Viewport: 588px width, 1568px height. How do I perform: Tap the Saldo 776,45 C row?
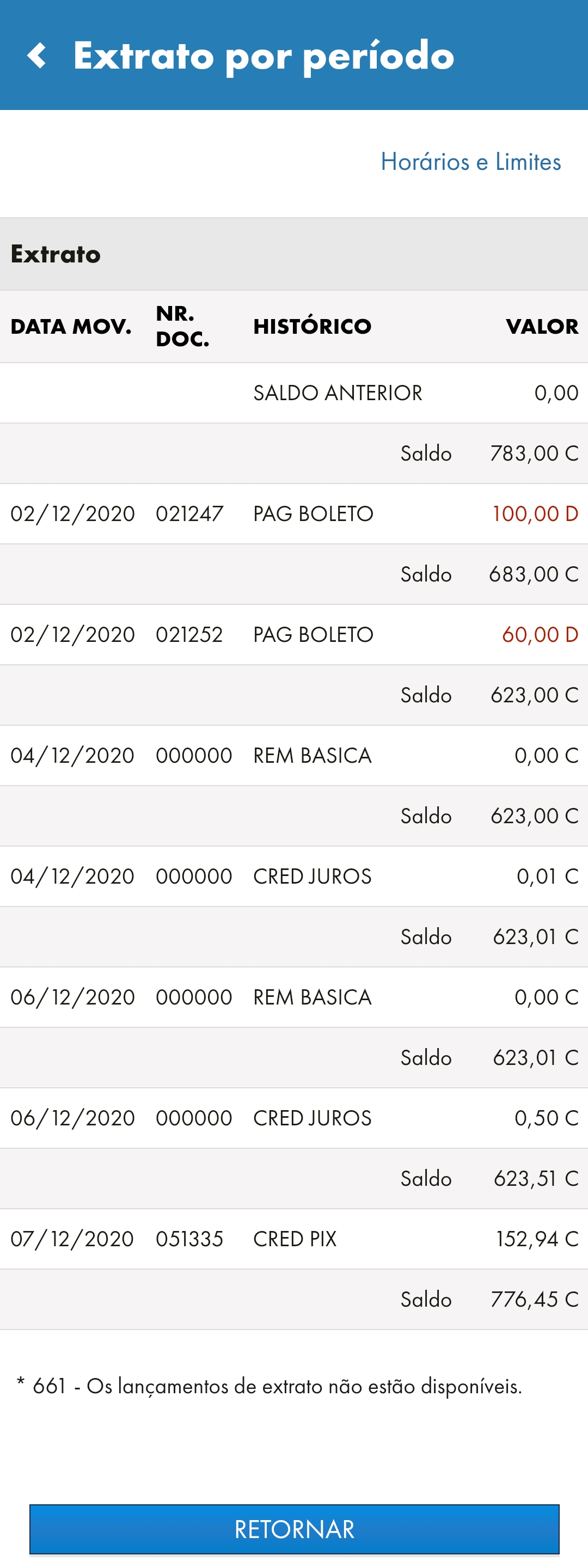click(294, 1299)
